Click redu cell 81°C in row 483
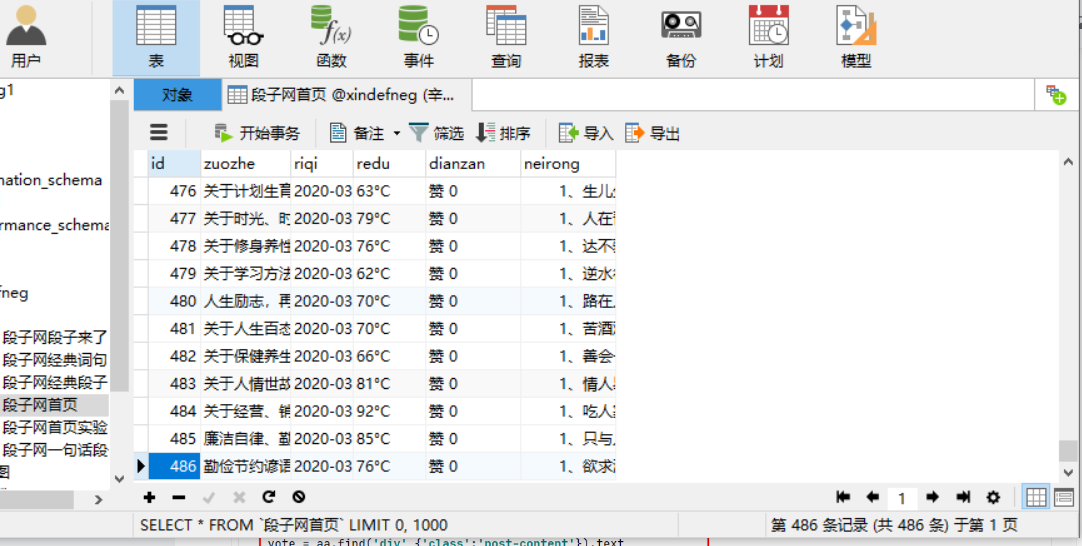1082x546 pixels. [x=389, y=384]
